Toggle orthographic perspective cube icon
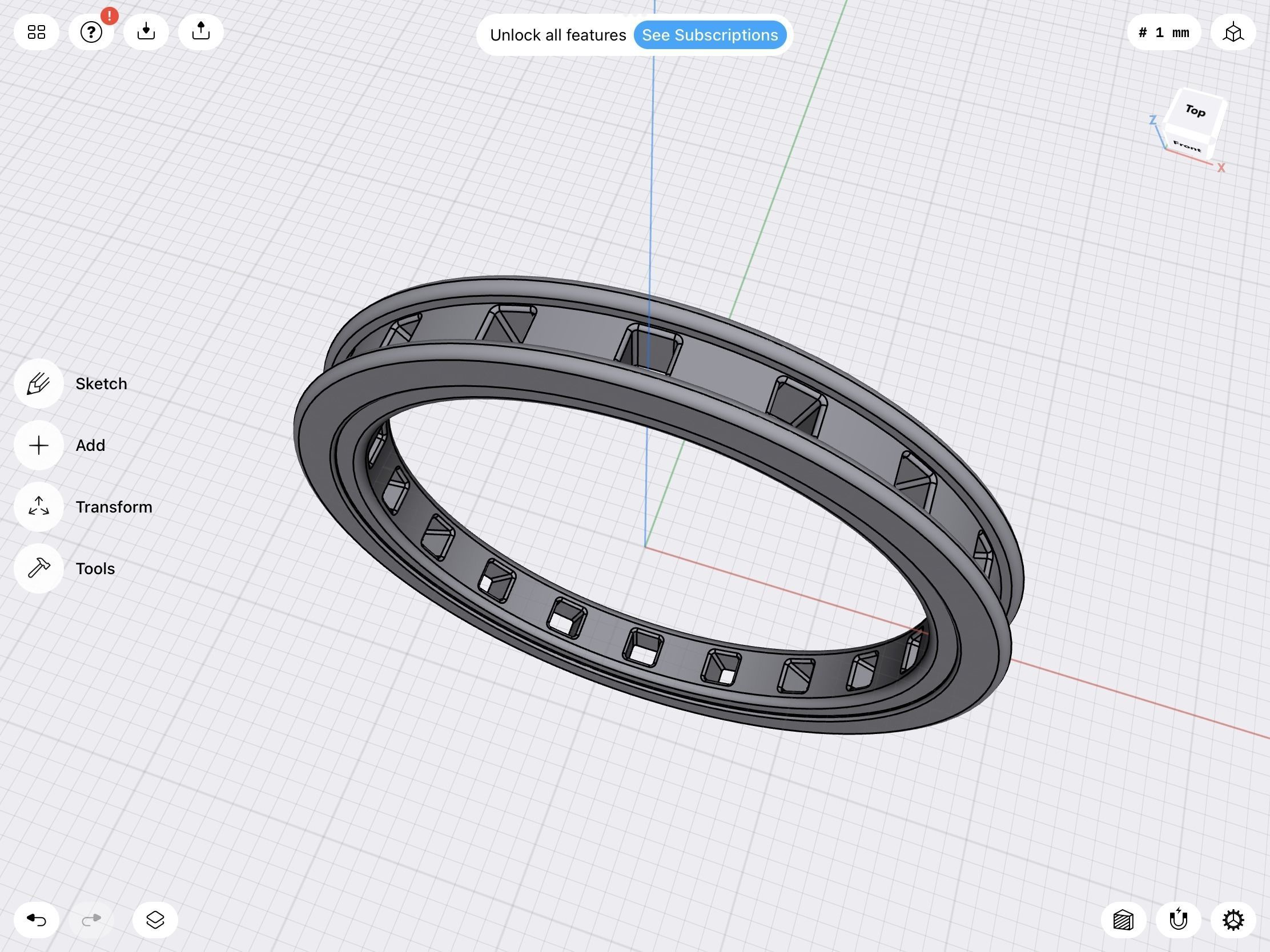1270x952 pixels. (x=1233, y=33)
